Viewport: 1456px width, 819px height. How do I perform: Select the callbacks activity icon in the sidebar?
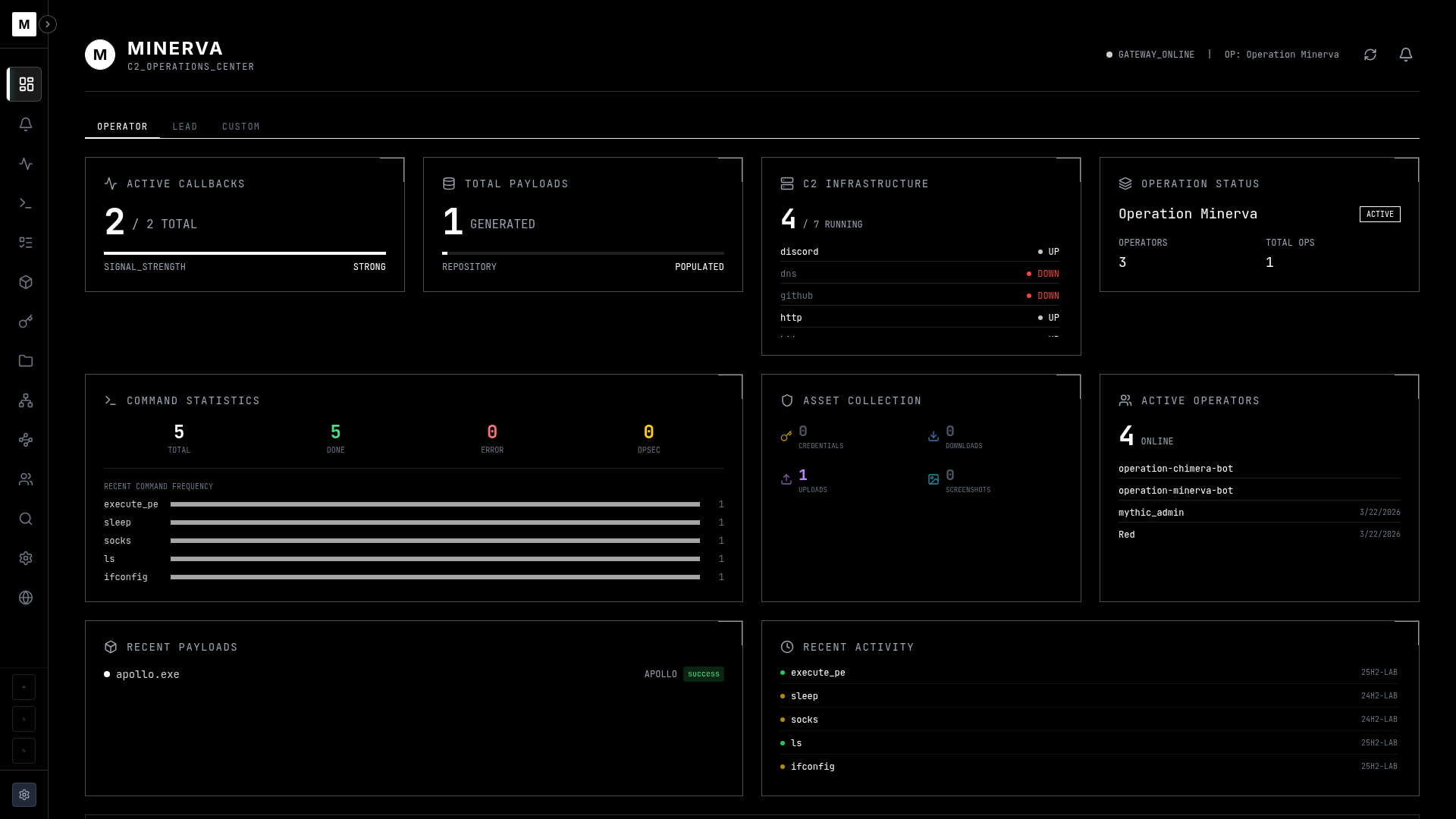click(25, 164)
